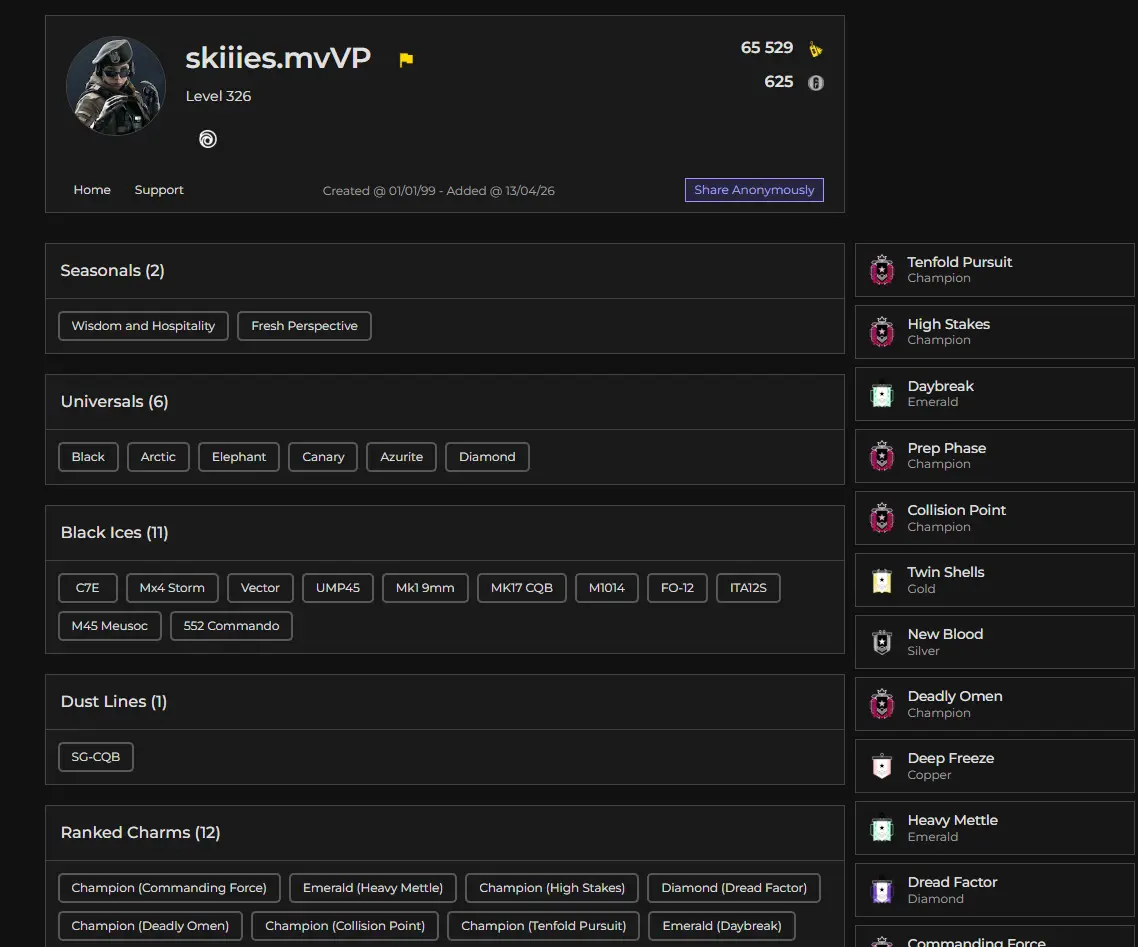Open the Deep Freeze Copper season card
This screenshot has width=1138, height=947.
point(994,766)
